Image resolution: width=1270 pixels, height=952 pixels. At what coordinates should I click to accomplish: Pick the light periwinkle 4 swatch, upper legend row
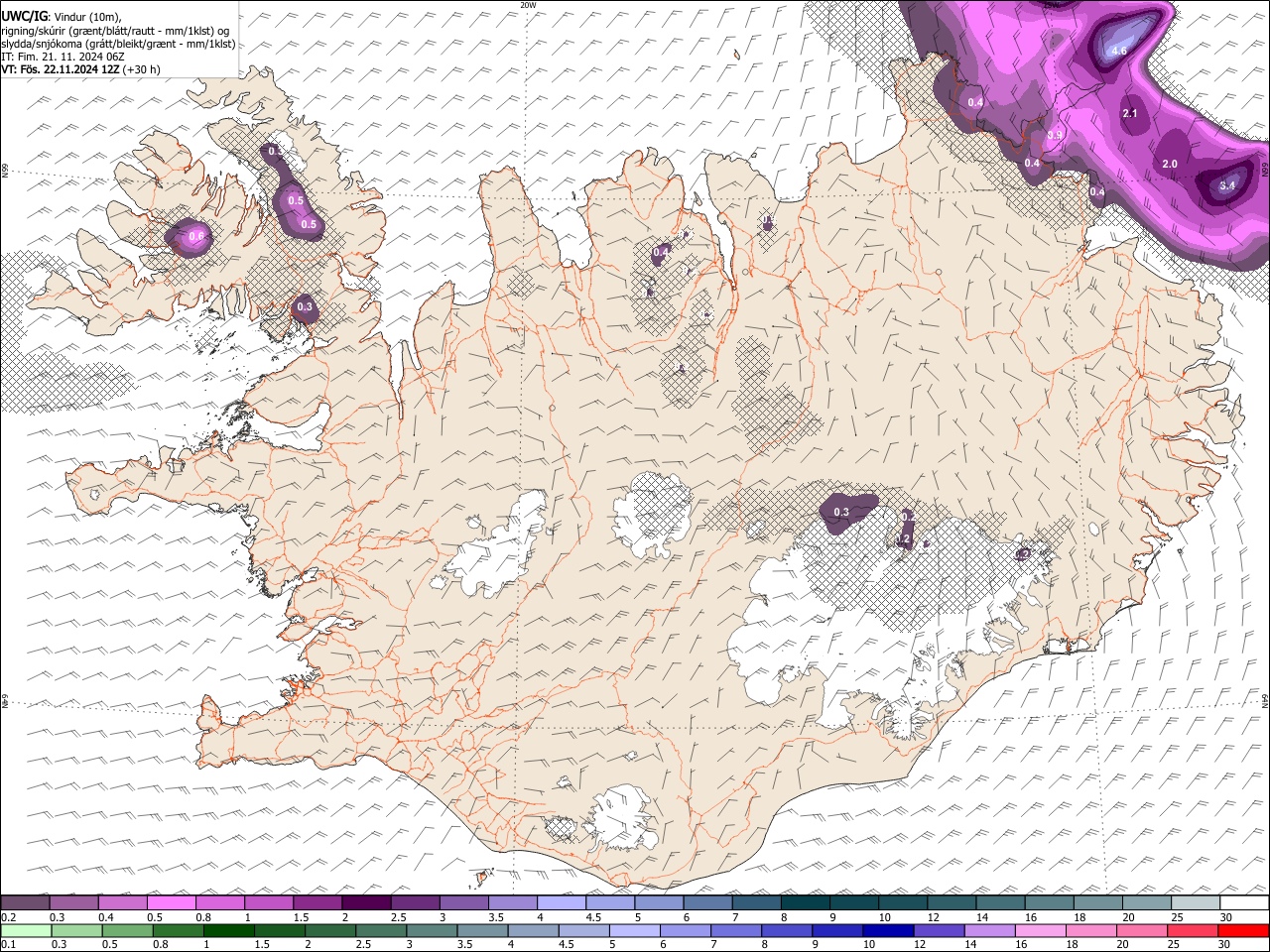pyautogui.click(x=561, y=902)
